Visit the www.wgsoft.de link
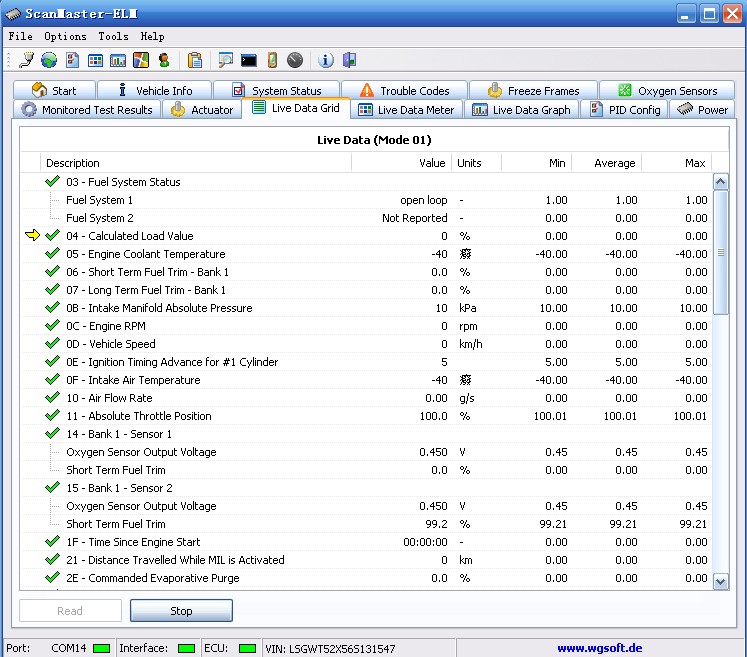This screenshot has width=747, height=657. (x=600, y=648)
